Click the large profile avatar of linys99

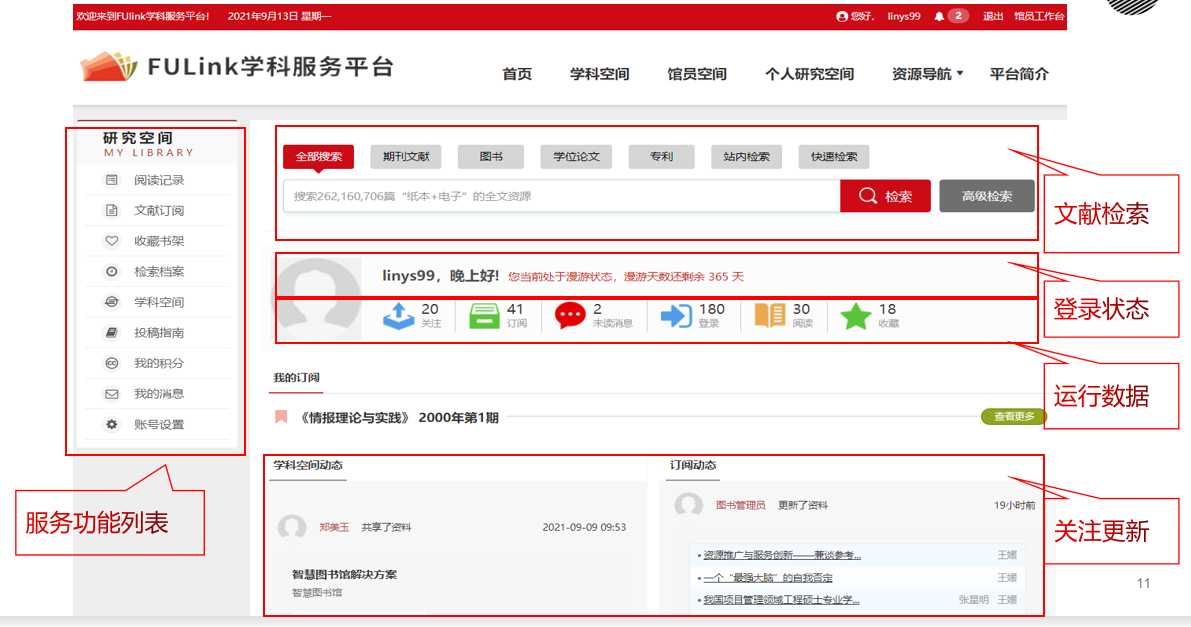click(317, 298)
